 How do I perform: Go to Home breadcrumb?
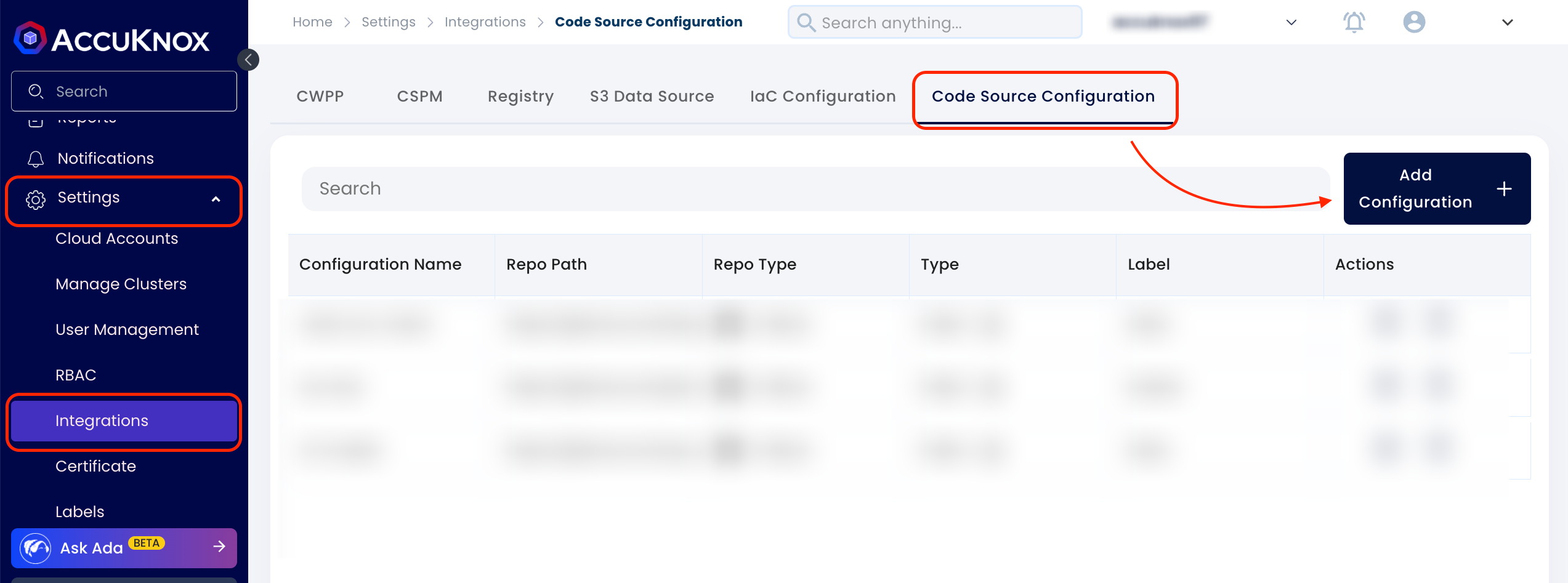click(x=312, y=22)
